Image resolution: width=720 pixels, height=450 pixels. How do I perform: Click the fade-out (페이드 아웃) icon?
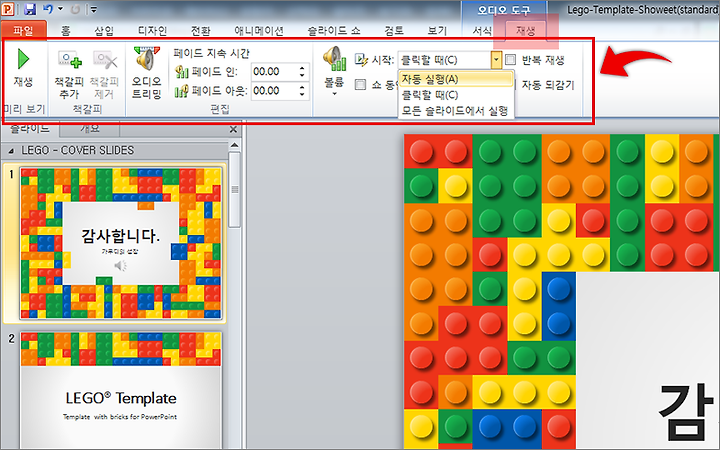coord(182,91)
